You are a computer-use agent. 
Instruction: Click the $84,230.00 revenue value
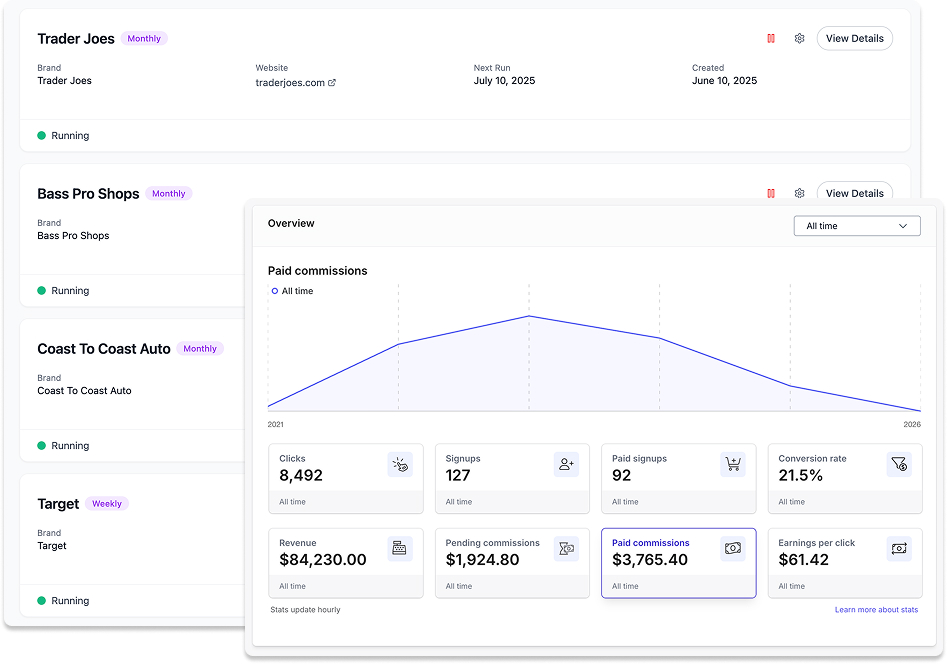coord(323,560)
